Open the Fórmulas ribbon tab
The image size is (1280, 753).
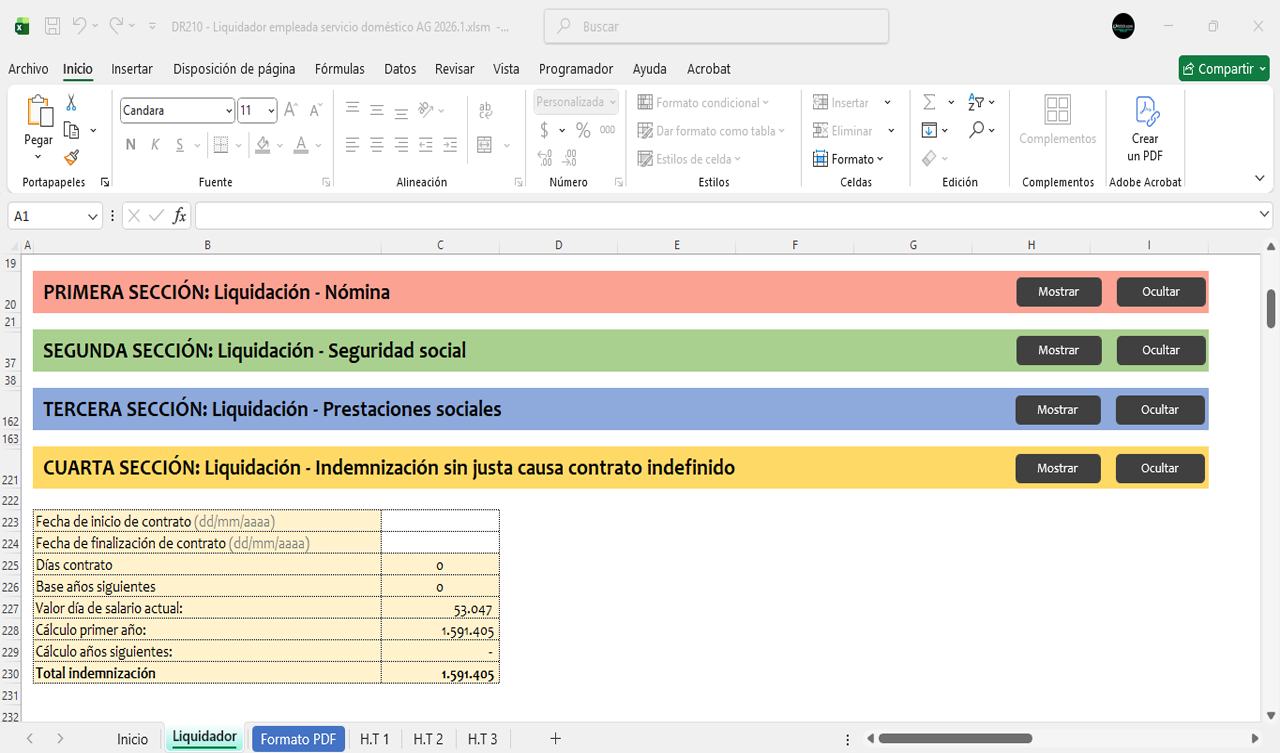340,69
